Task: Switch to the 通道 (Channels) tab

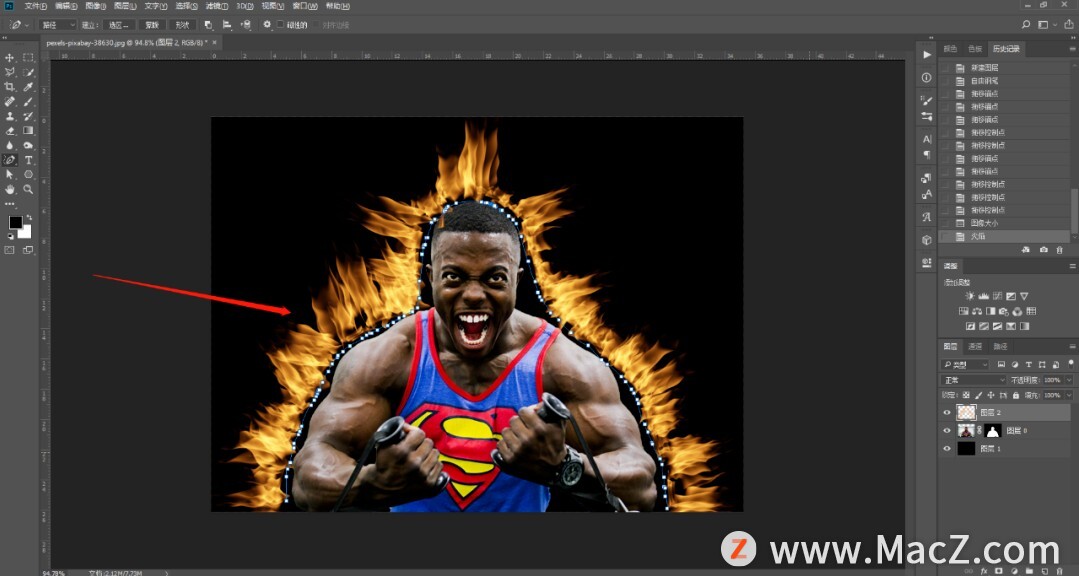Action: [975, 347]
